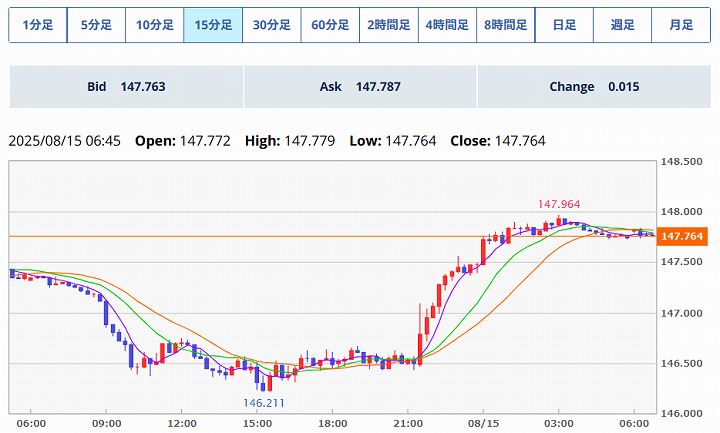The width and height of the screenshot is (720, 433).
Task: Click the 147.000 price axis label
Action: pyautogui.click(x=681, y=313)
